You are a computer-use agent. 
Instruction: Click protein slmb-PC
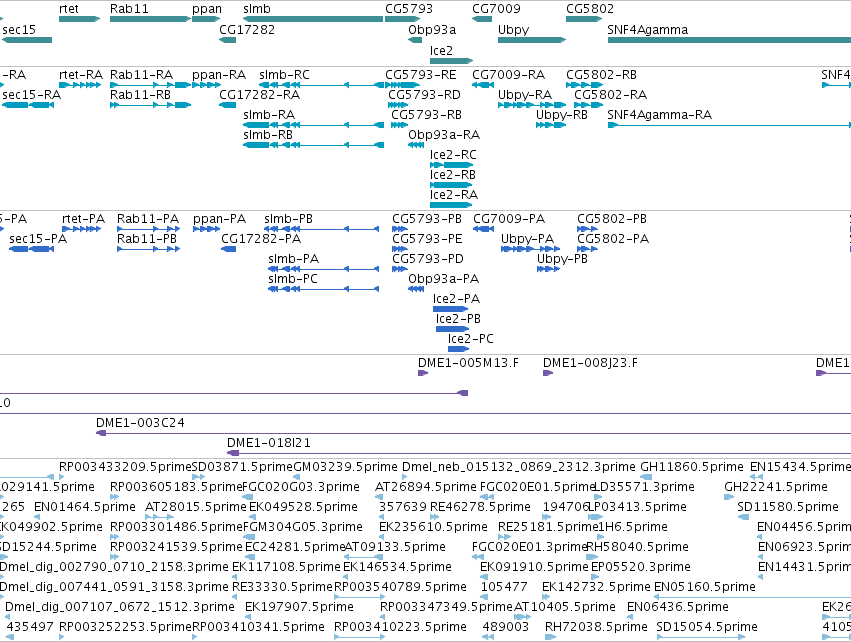click(323, 289)
